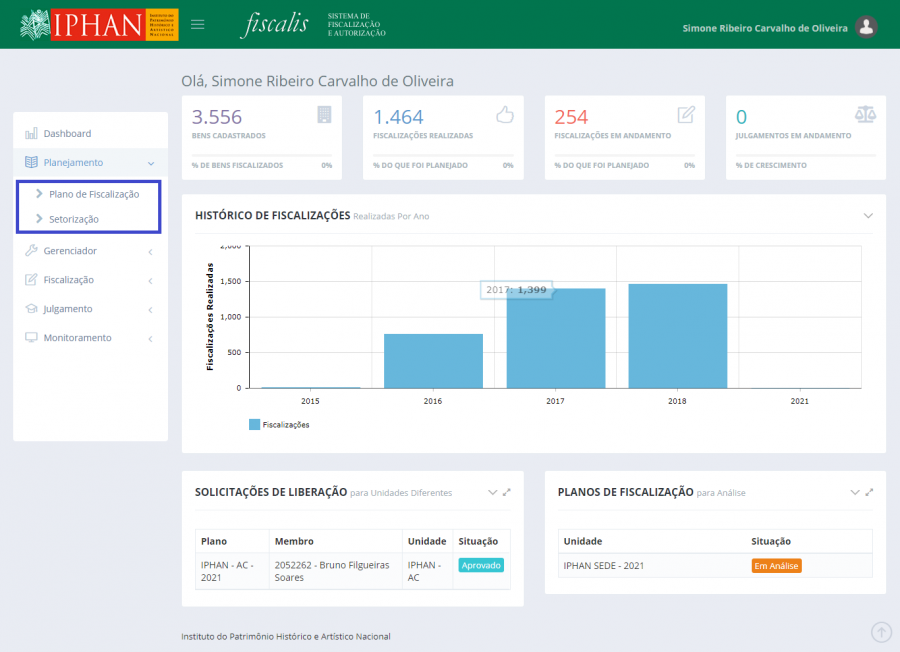Click the building icon on Bens Cadastrados card
900x652 pixels.
tap(323, 114)
